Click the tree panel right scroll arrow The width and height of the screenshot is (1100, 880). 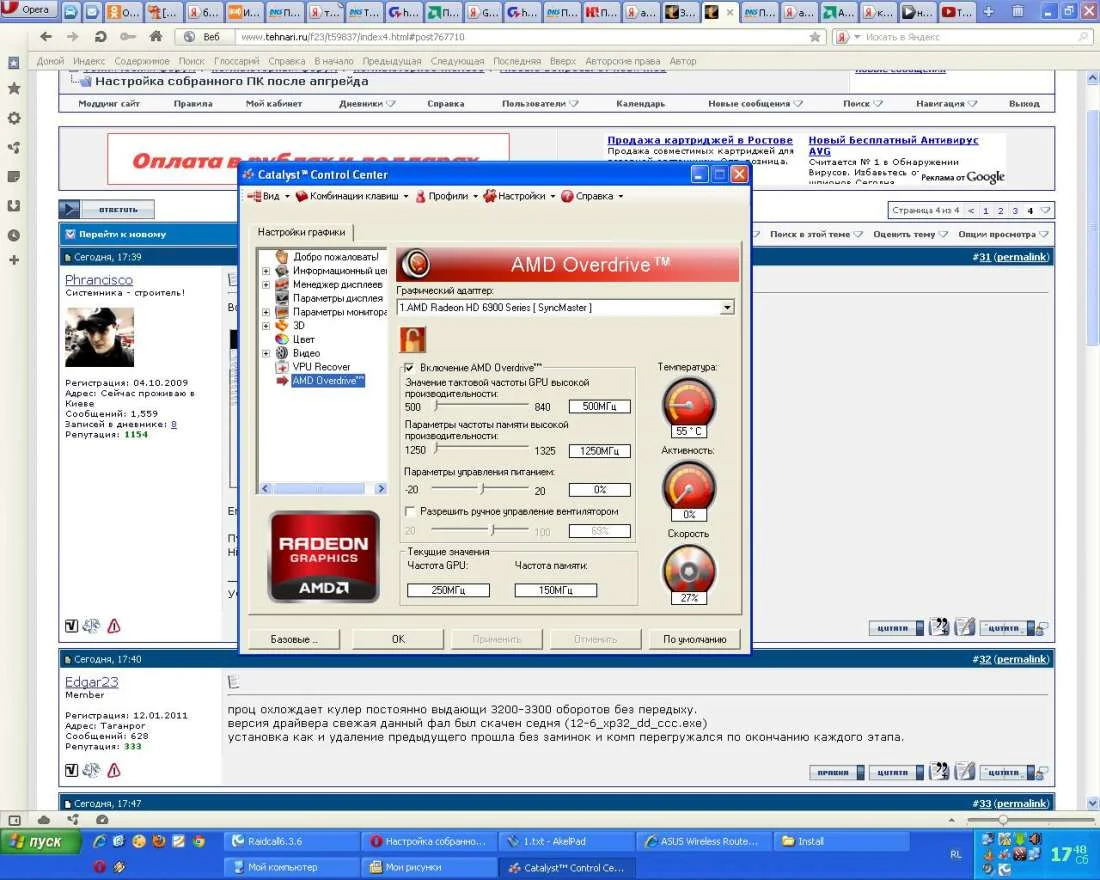tap(380, 488)
